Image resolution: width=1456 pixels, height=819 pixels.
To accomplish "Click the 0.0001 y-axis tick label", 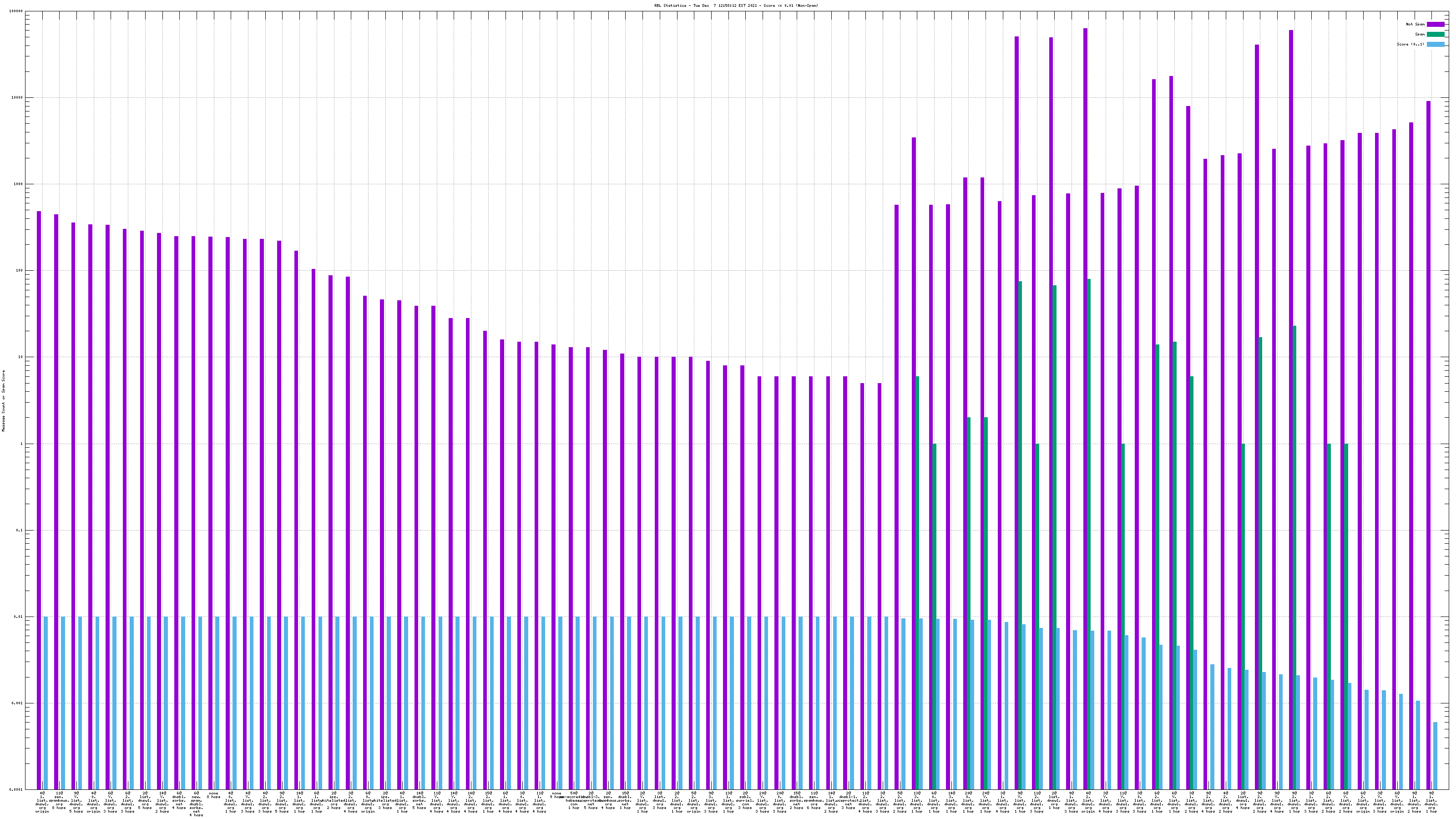I will click(x=16, y=789).
